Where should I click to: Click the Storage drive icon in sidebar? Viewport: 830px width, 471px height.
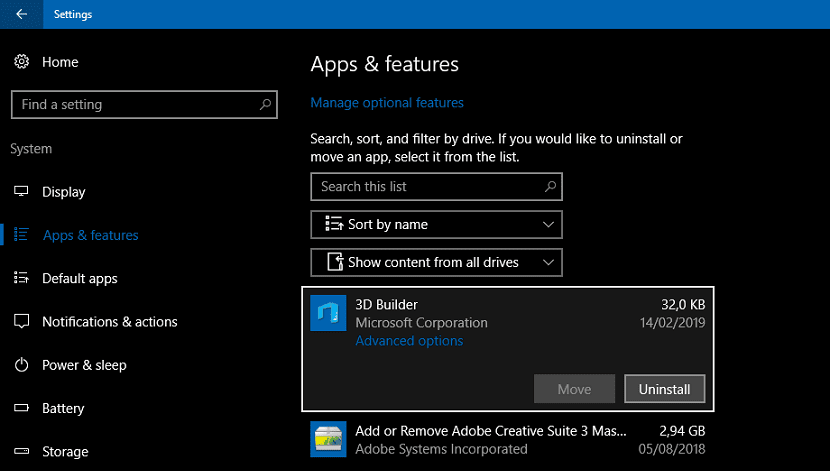[x=21, y=451]
